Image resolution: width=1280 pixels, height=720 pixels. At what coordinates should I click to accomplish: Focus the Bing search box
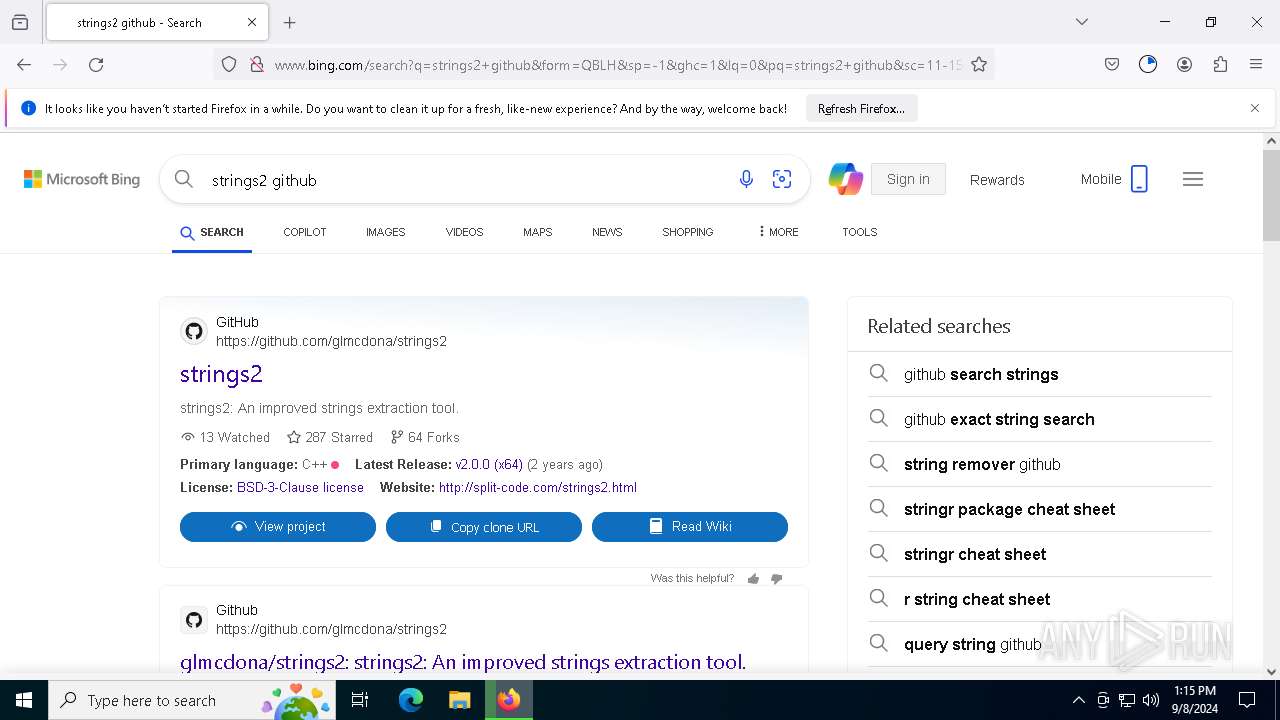(x=465, y=180)
